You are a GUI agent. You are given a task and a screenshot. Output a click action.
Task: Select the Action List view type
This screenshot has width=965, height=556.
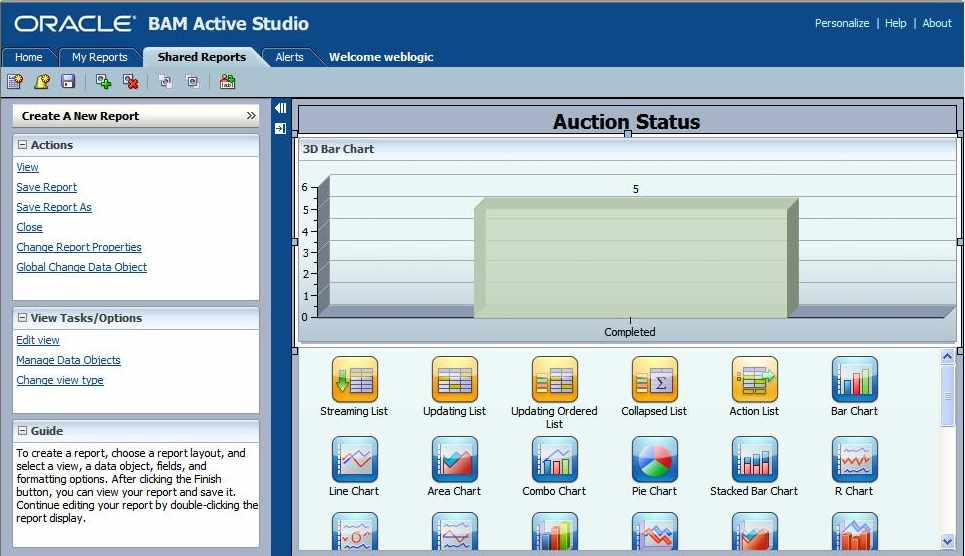pyautogui.click(x=754, y=387)
